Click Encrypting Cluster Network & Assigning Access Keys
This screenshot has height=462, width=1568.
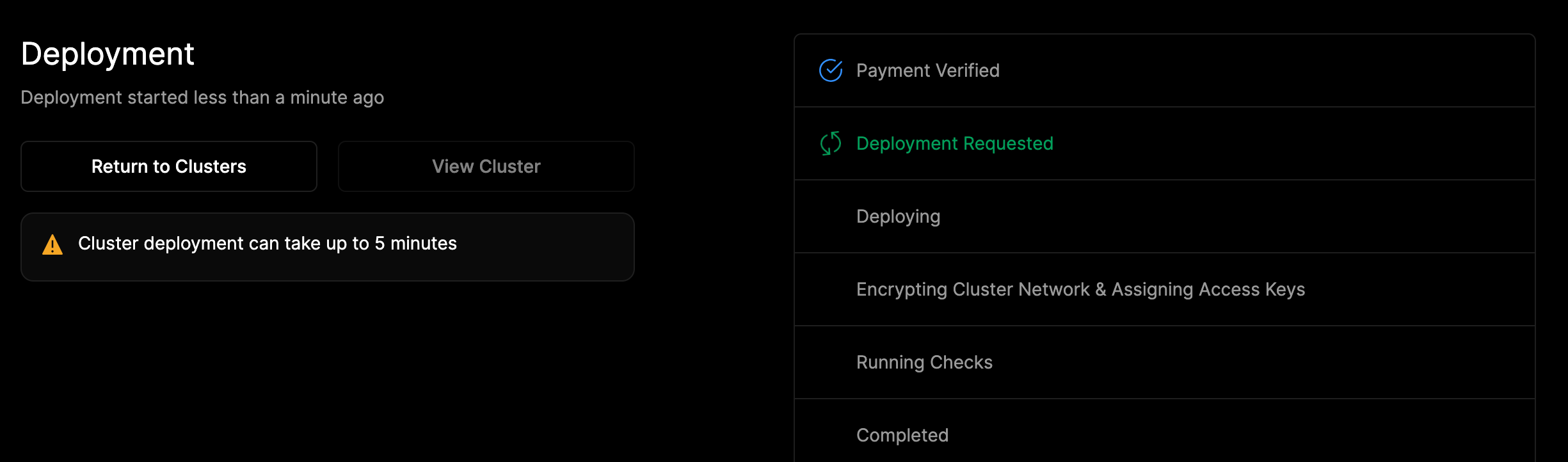(1081, 289)
